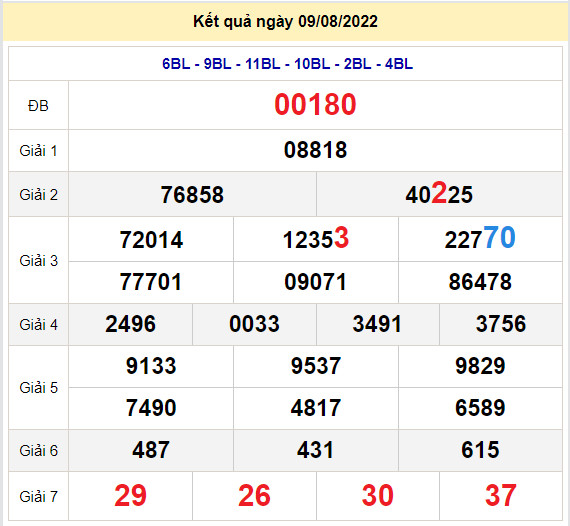Click Giải 6 number 431
The image size is (570, 526).
[315, 450]
